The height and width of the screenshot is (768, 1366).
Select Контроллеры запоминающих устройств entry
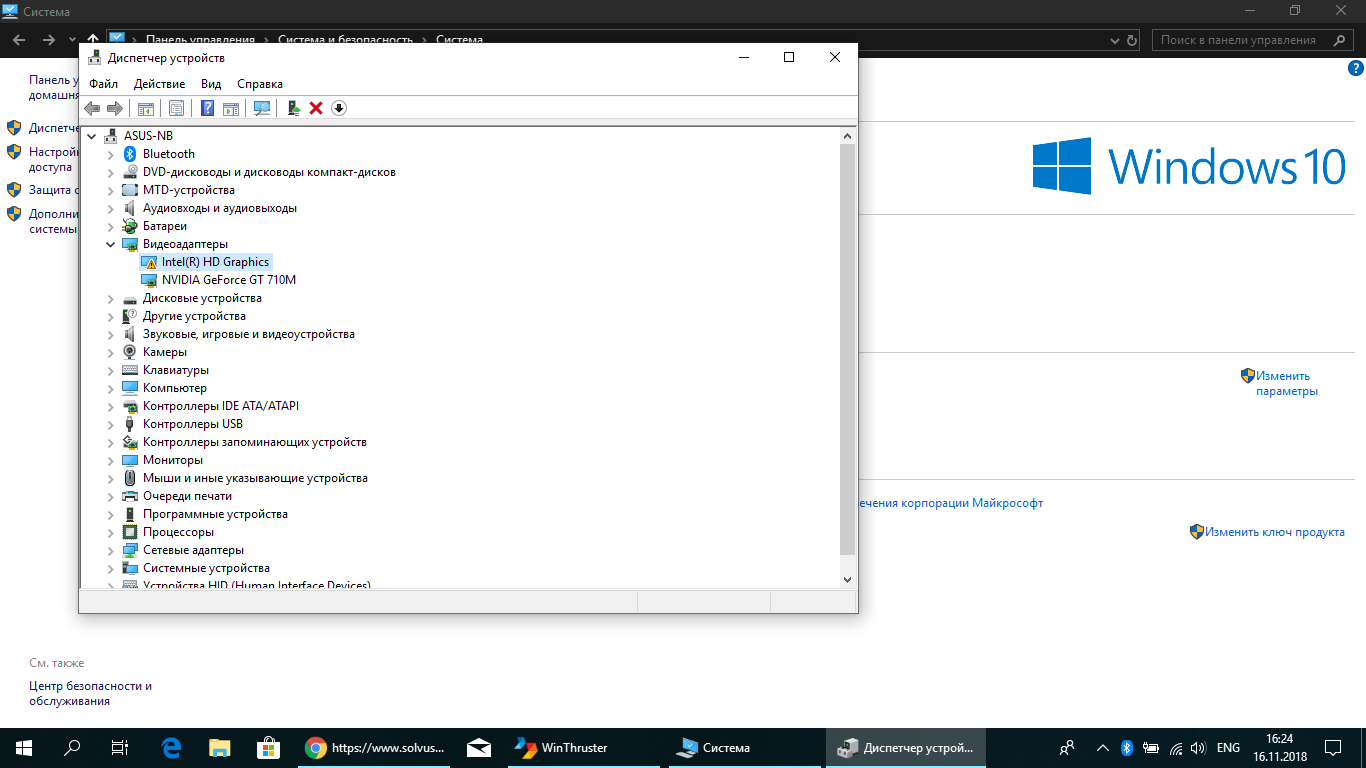[x=255, y=442]
